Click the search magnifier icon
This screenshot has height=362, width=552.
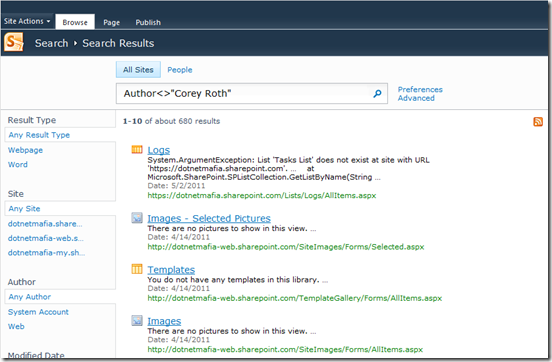[x=377, y=94]
